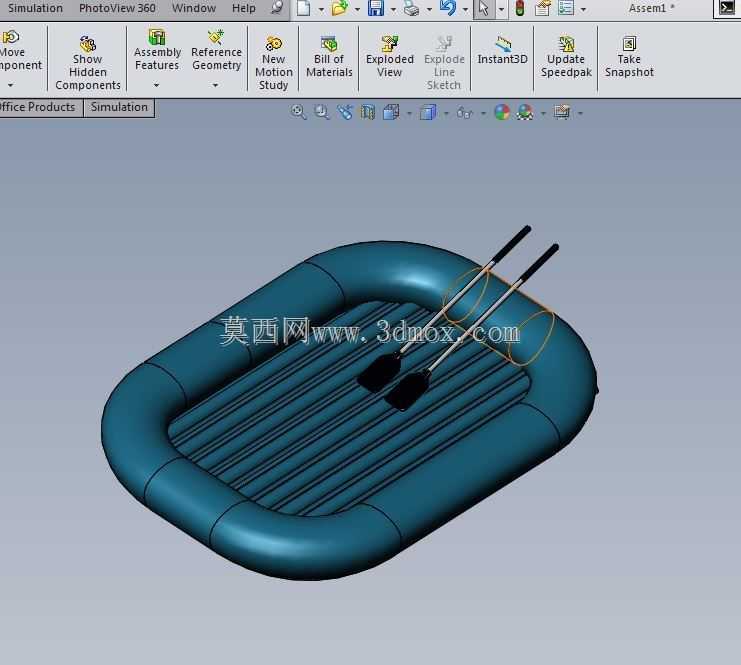Expand the Reference Geometry dropdown arrow
The height and width of the screenshot is (665, 741).
pos(215,85)
